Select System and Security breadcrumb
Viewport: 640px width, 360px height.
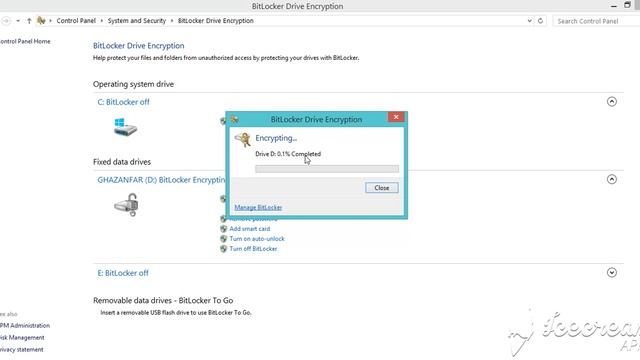point(137,20)
